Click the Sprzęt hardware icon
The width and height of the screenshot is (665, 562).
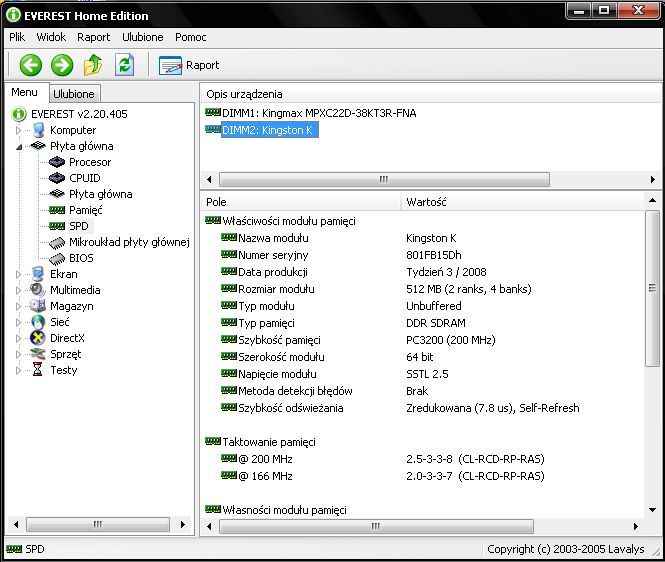click(38, 354)
